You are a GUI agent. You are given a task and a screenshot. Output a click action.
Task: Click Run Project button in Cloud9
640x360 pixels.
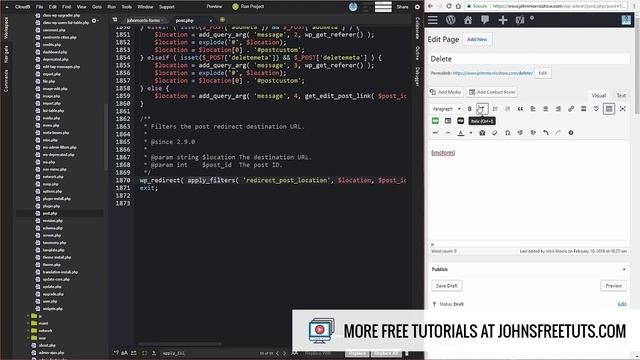click(x=249, y=7)
